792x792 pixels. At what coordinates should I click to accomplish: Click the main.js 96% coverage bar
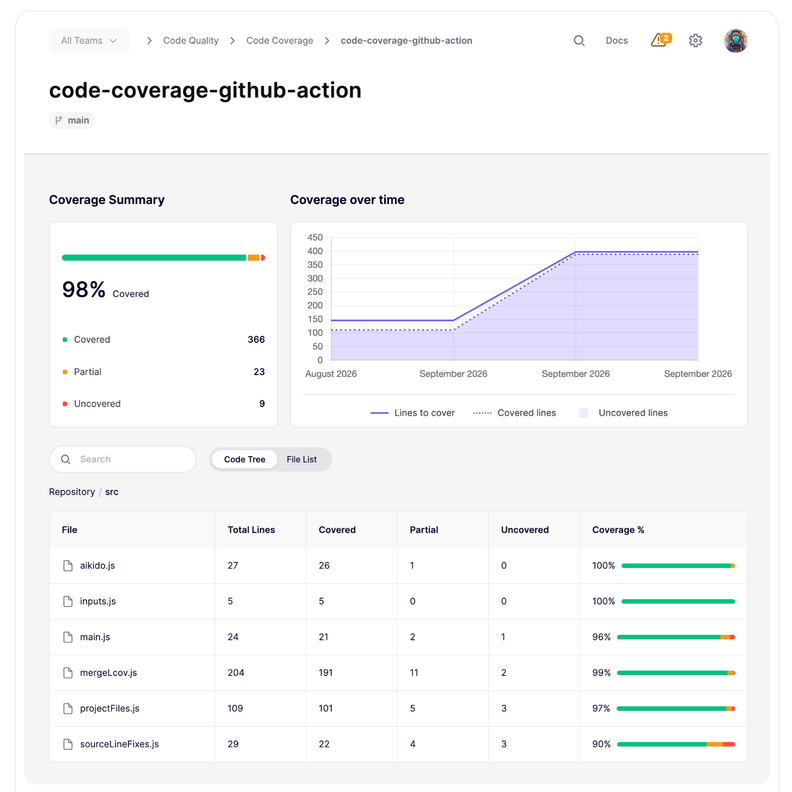pos(676,637)
